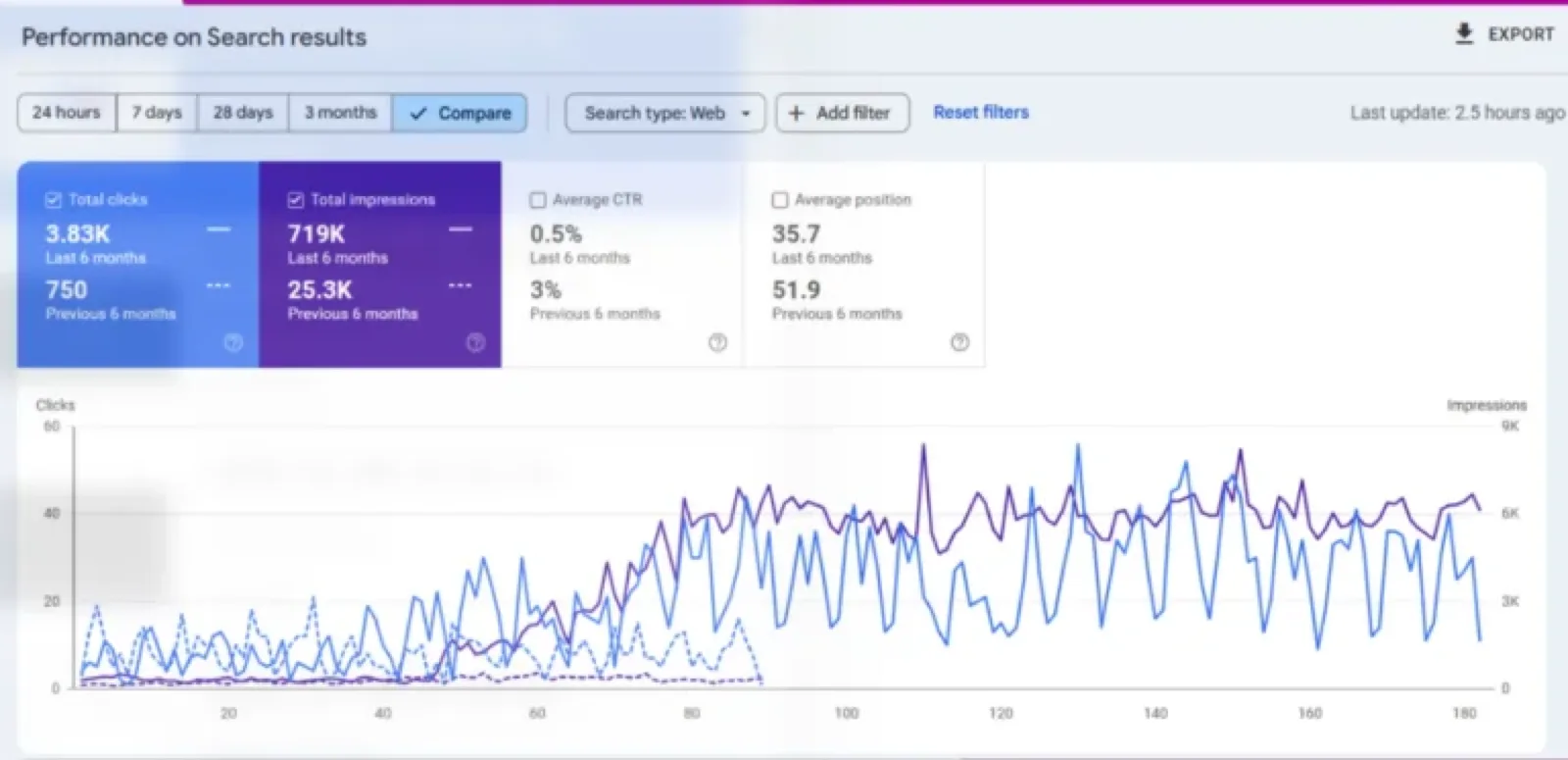Click the Reset filters link
This screenshot has width=1568, height=760.
pos(981,112)
